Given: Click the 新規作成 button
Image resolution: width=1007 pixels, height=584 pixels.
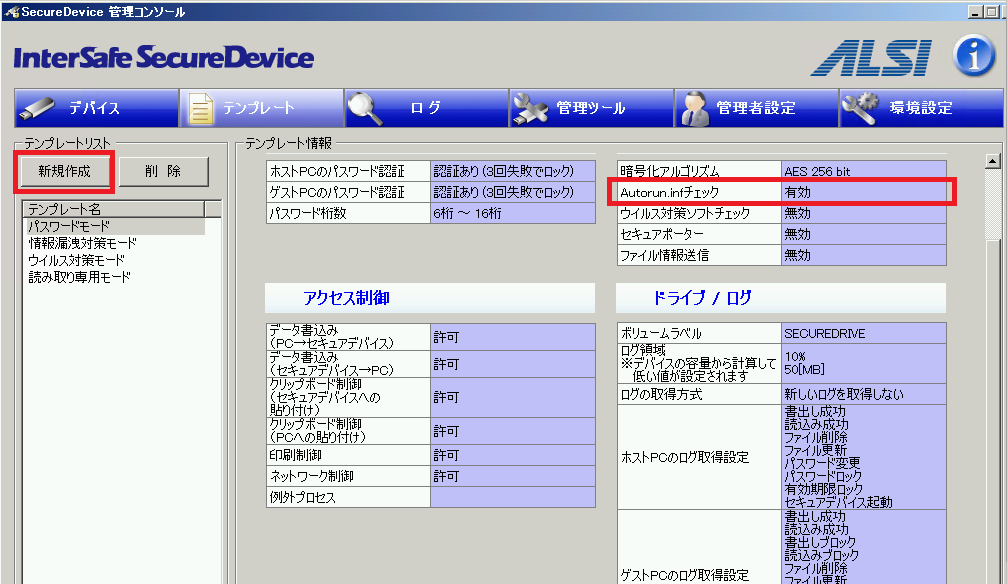Looking at the screenshot, I should pos(64,172).
